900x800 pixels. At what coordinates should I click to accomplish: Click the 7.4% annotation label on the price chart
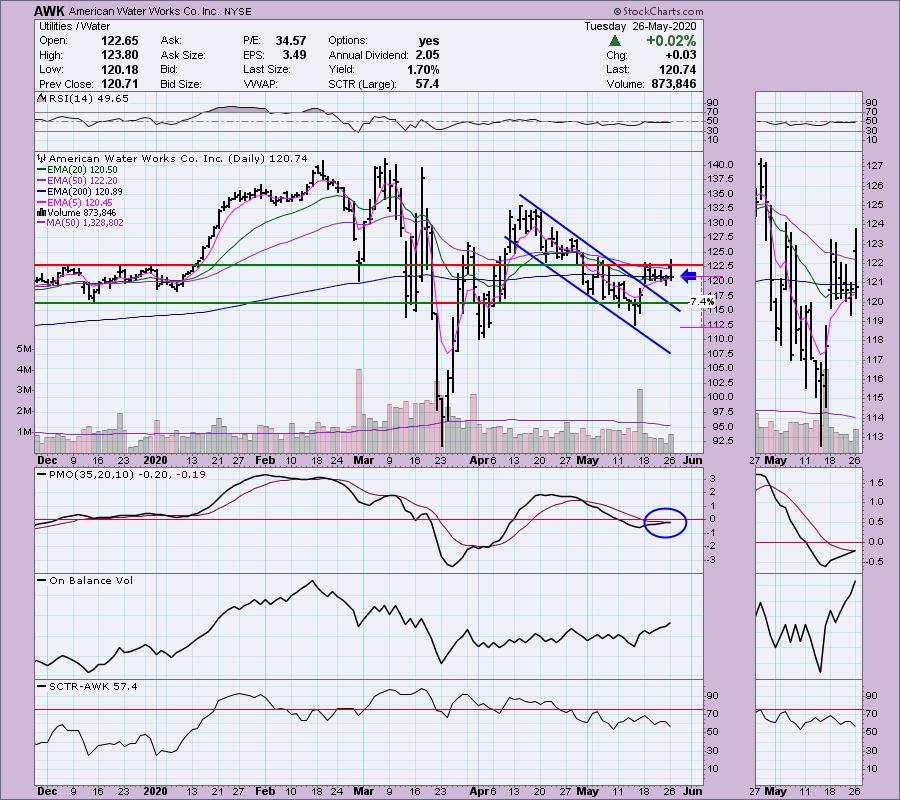(701, 302)
